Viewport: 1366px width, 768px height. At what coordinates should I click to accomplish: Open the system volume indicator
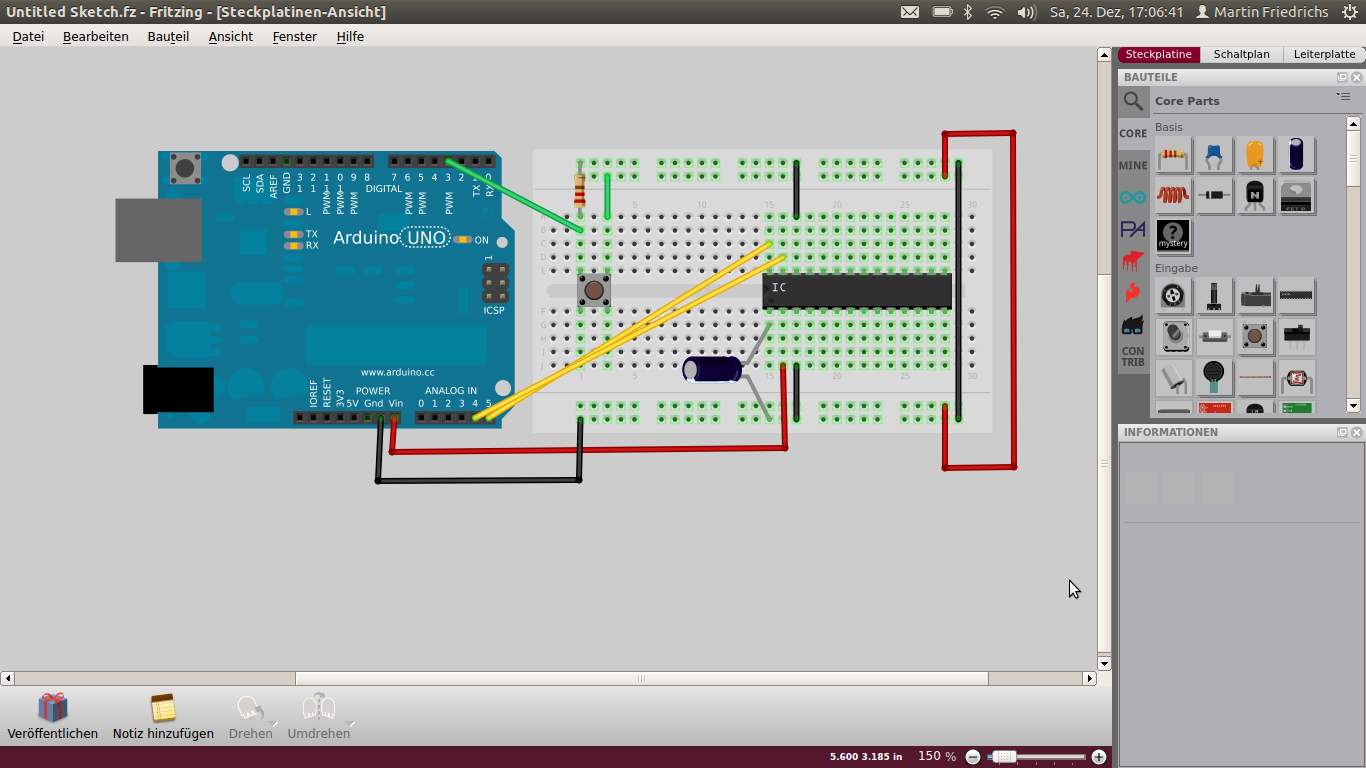click(1026, 12)
